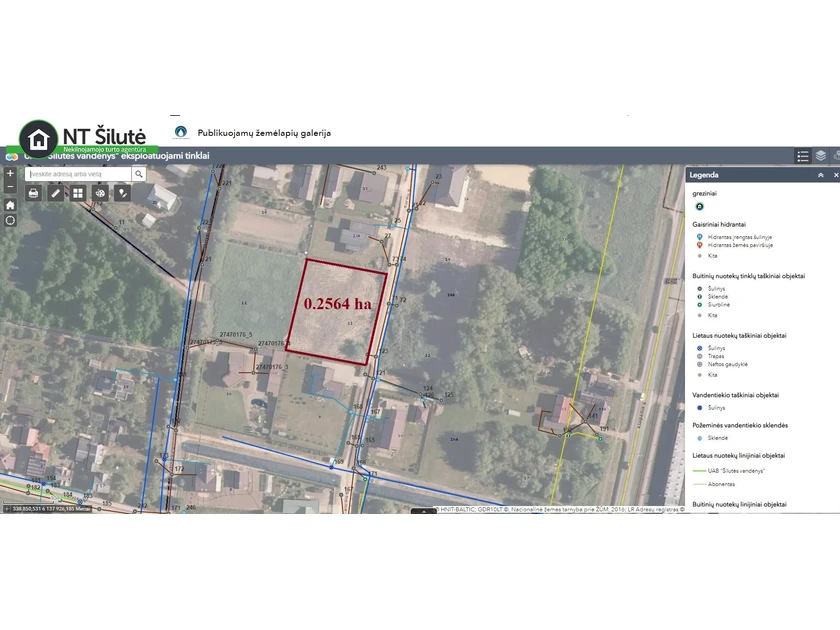Activate the Measurement ruler tool
The image size is (840, 630).
tap(55, 193)
